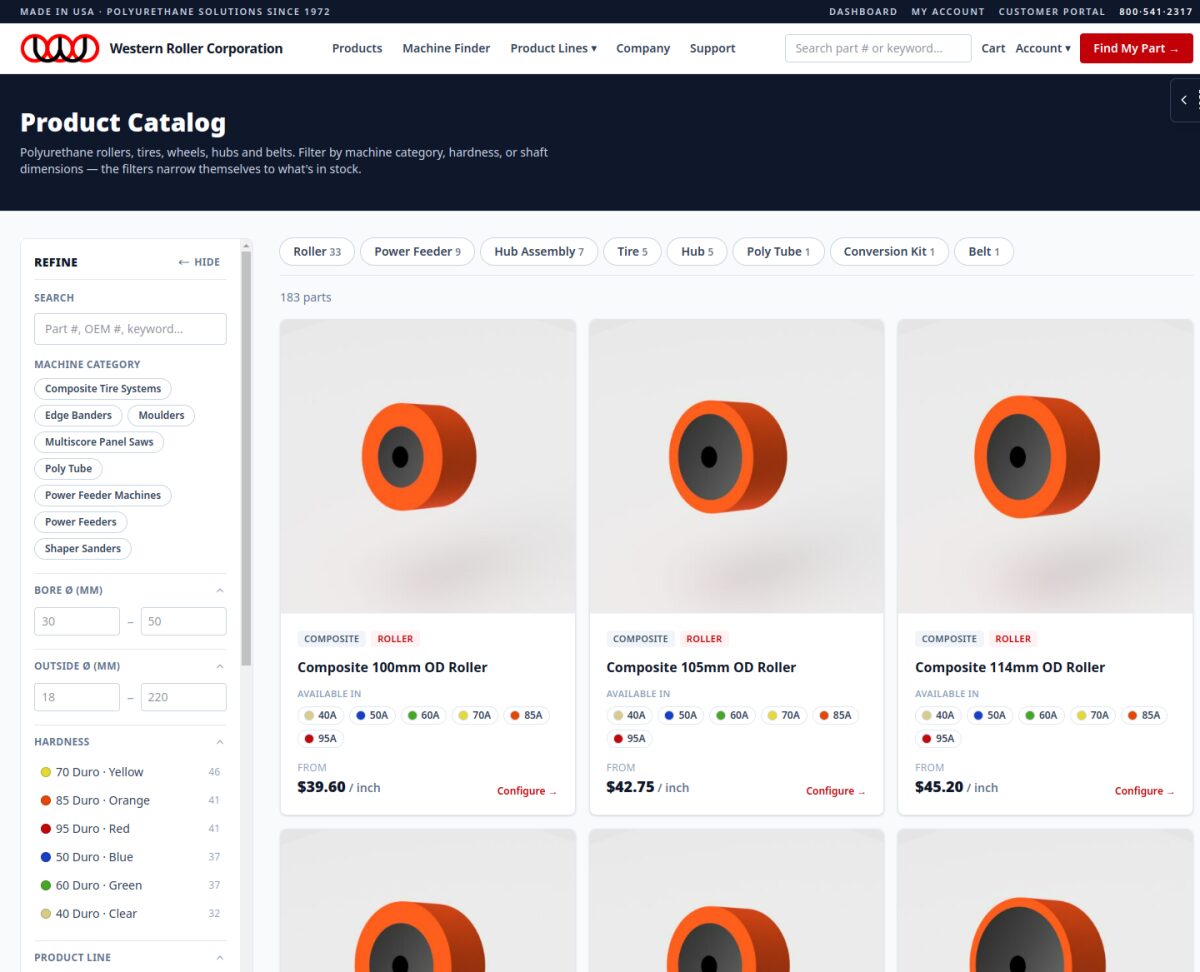Open the Dashboard link
1200x972 pixels.
pyautogui.click(x=863, y=12)
